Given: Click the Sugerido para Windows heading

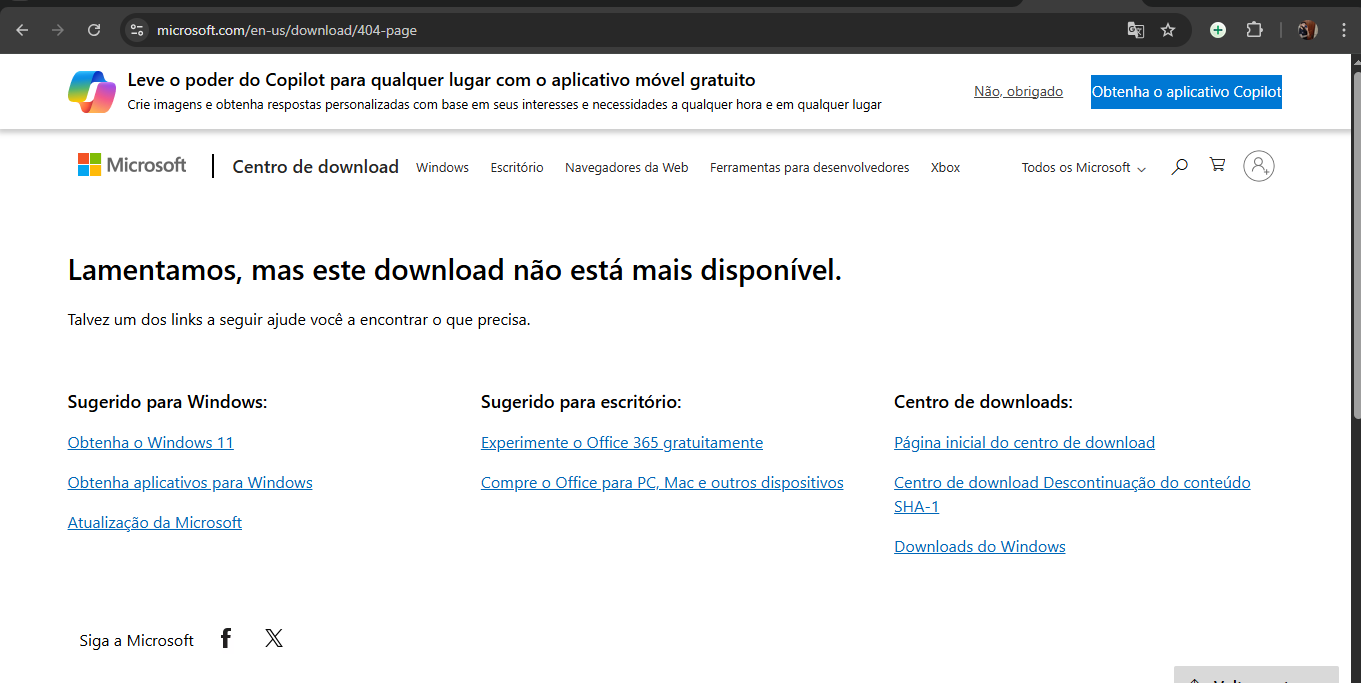Looking at the screenshot, I should pos(167,402).
